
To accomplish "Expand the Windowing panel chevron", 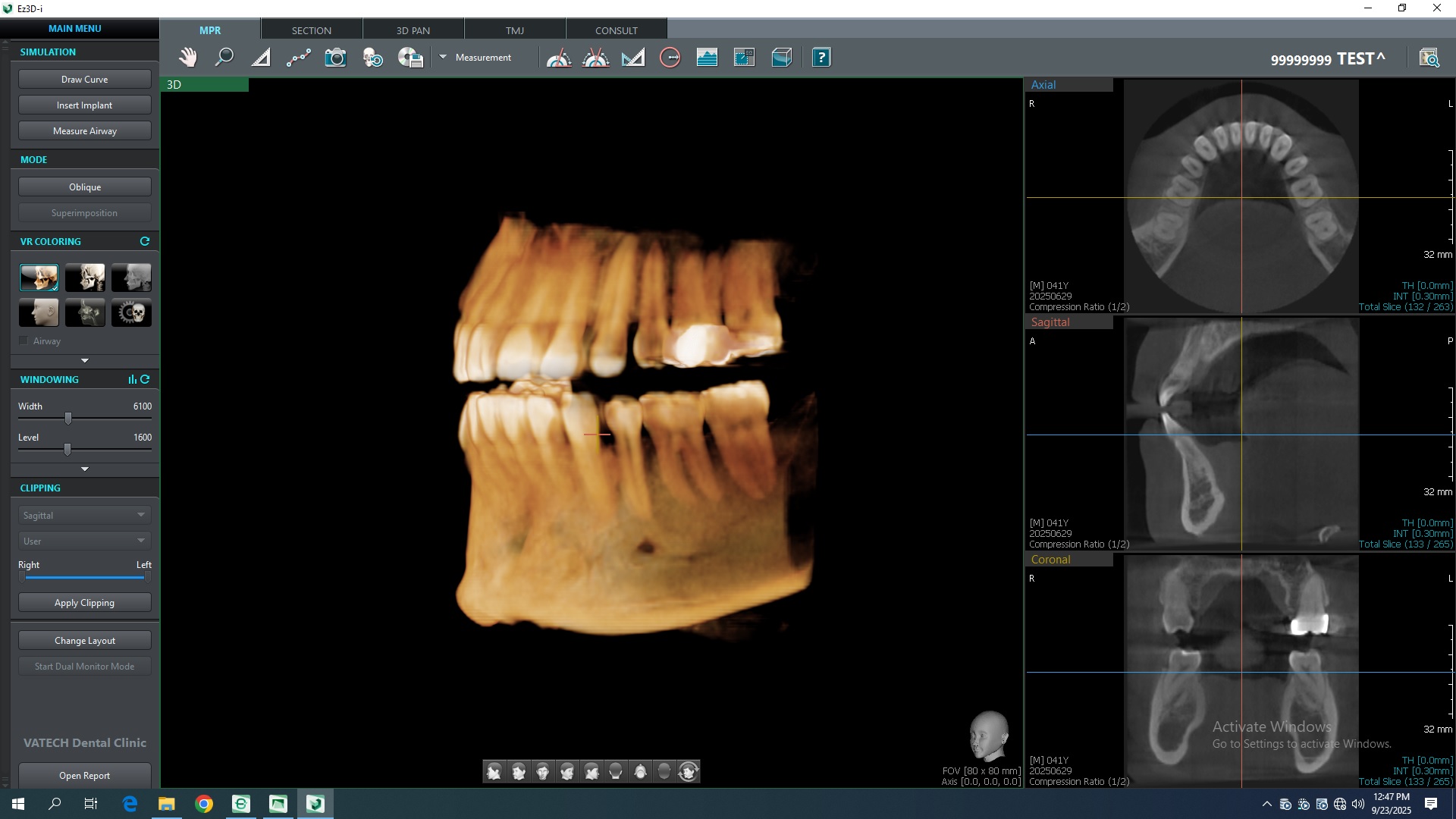I will pyautogui.click(x=84, y=469).
